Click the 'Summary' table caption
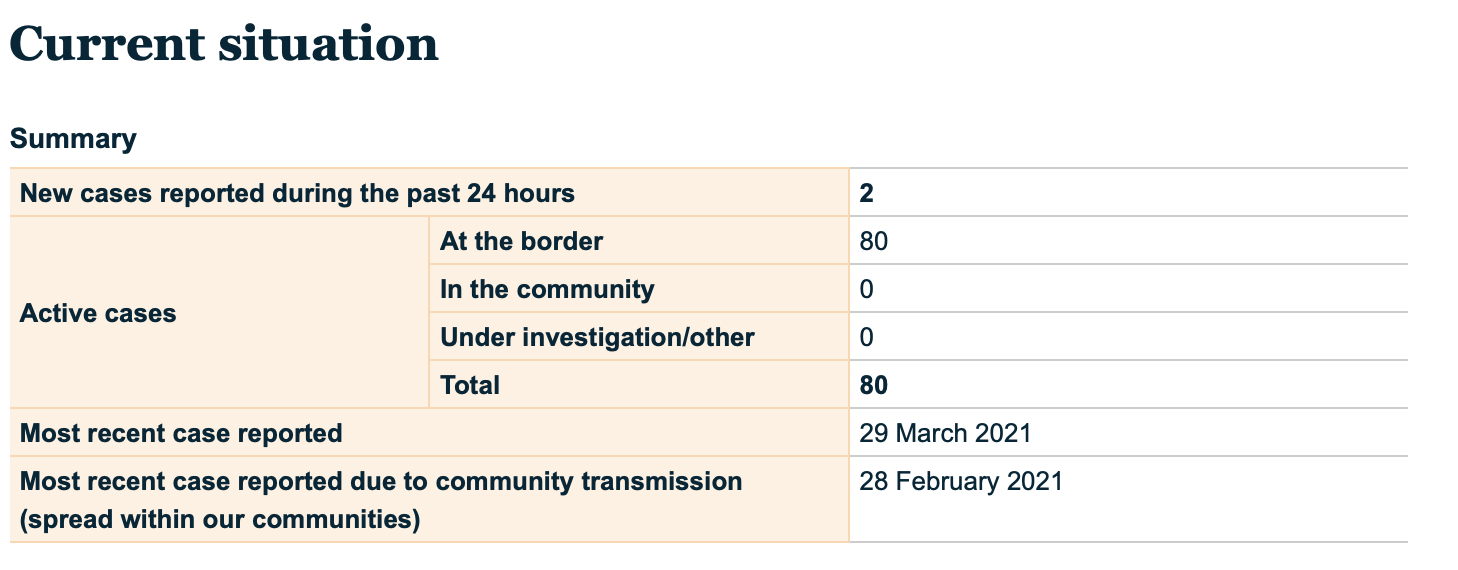The image size is (1458, 570). pyautogui.click(x=73, y=138)
